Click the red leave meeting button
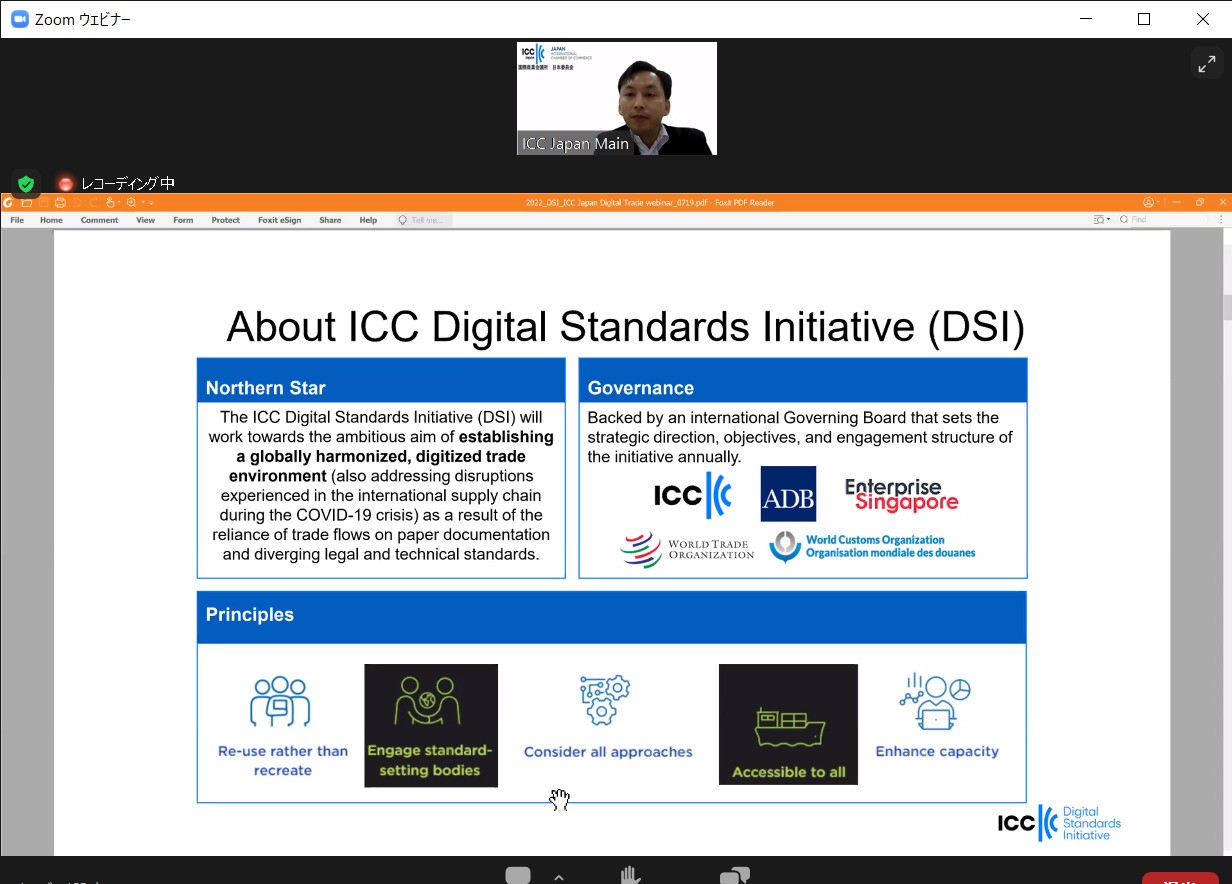1232x884 pixels. click(x=1180, y=878)
